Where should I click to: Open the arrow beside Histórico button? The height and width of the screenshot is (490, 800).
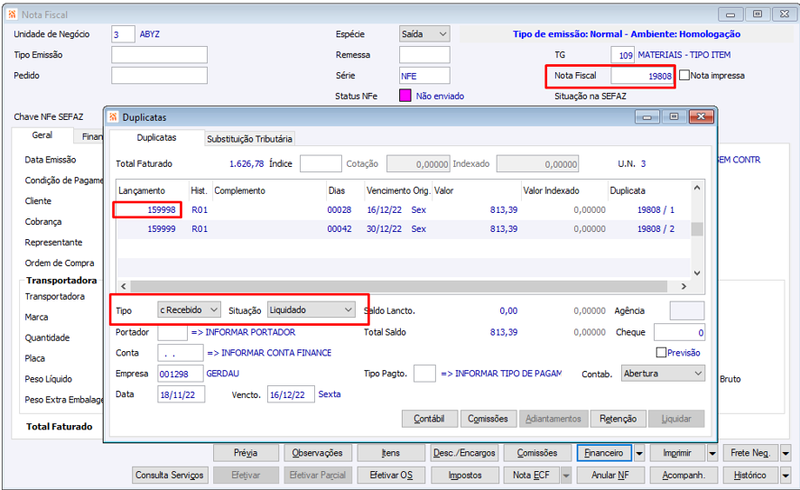pyautogui.click(x=786, y=475)
